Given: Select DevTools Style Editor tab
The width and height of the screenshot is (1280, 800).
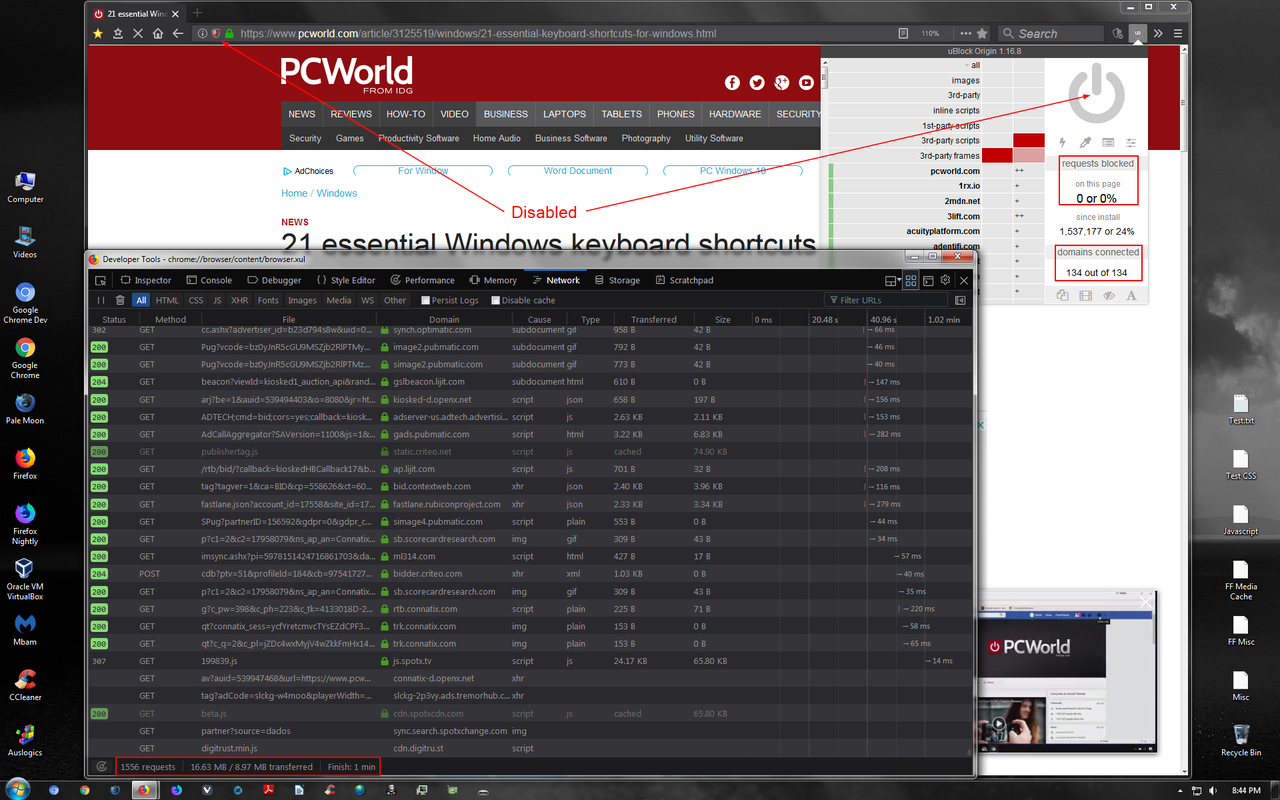Looking at the screenshot, I should click(x=346, y=280).
